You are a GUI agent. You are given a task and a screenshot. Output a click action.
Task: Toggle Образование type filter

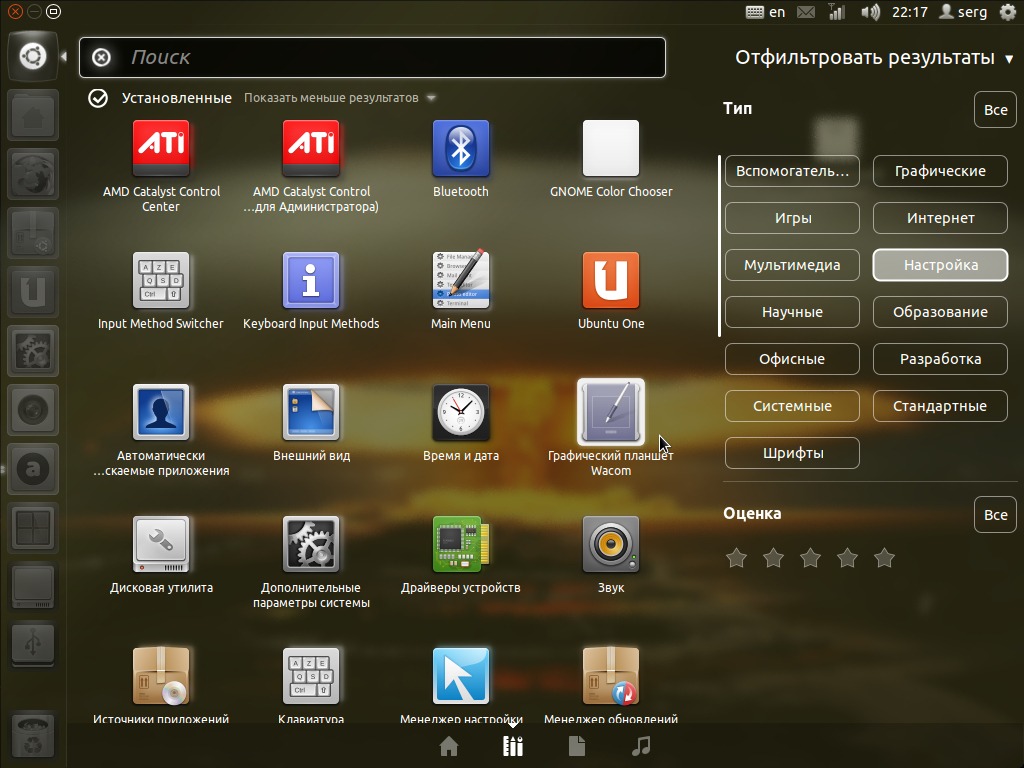point(940,312)
